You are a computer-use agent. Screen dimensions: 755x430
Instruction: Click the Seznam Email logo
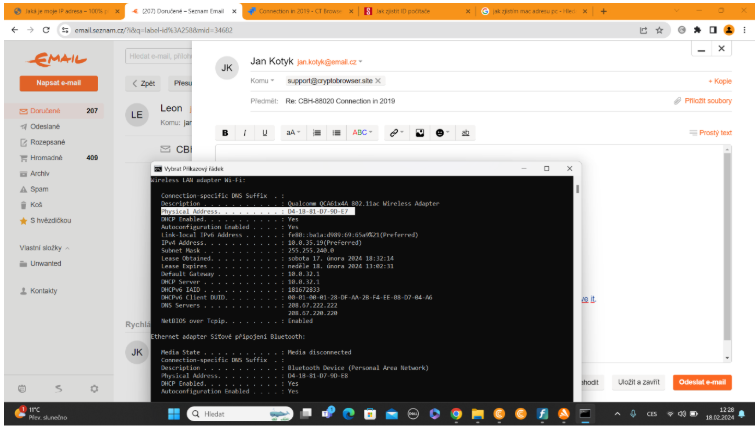57,59
